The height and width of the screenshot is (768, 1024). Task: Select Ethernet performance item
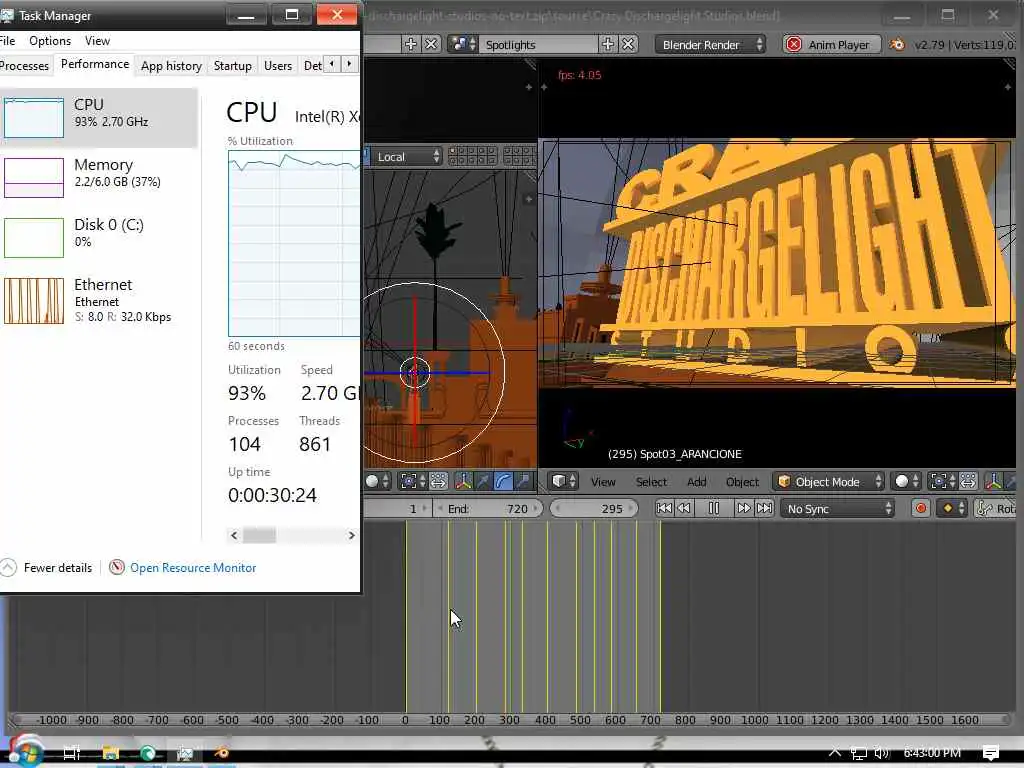[x=99, y=300]
